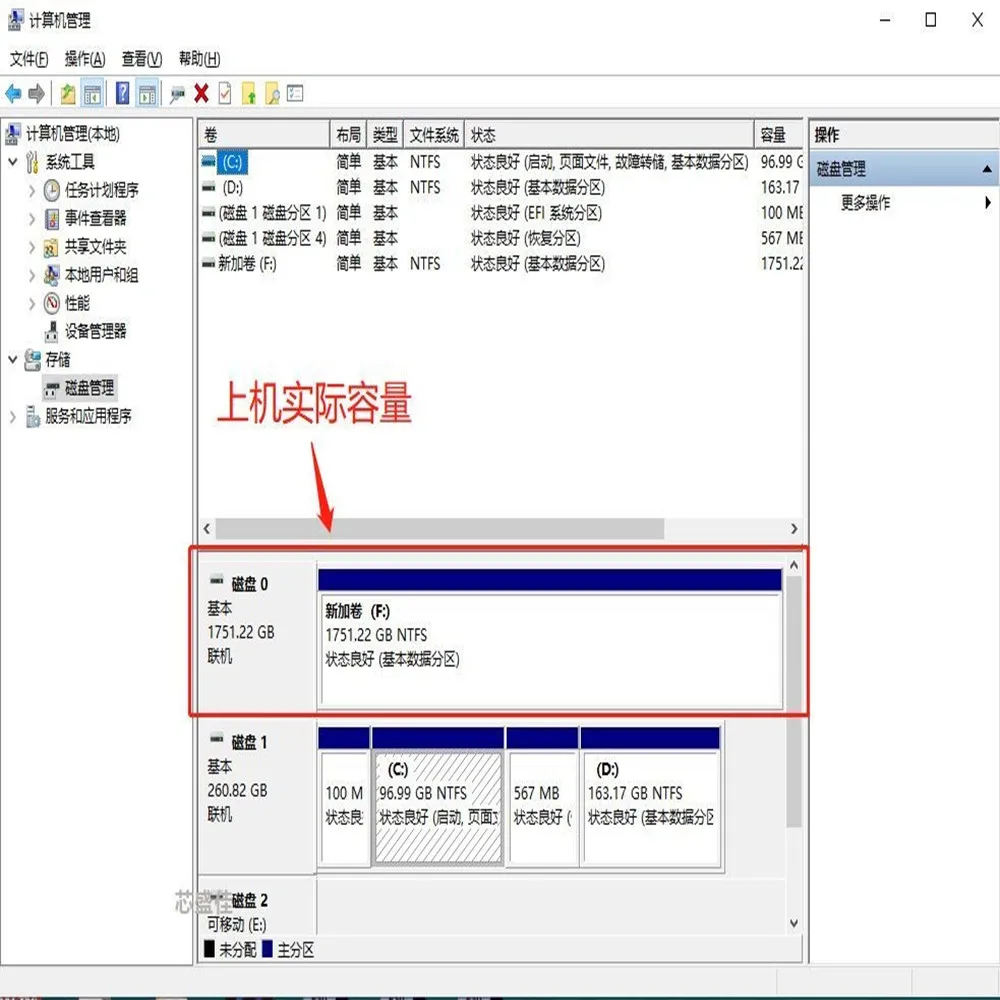Click the drive icon beside 新加卷 (F:) row

[208, 263]
